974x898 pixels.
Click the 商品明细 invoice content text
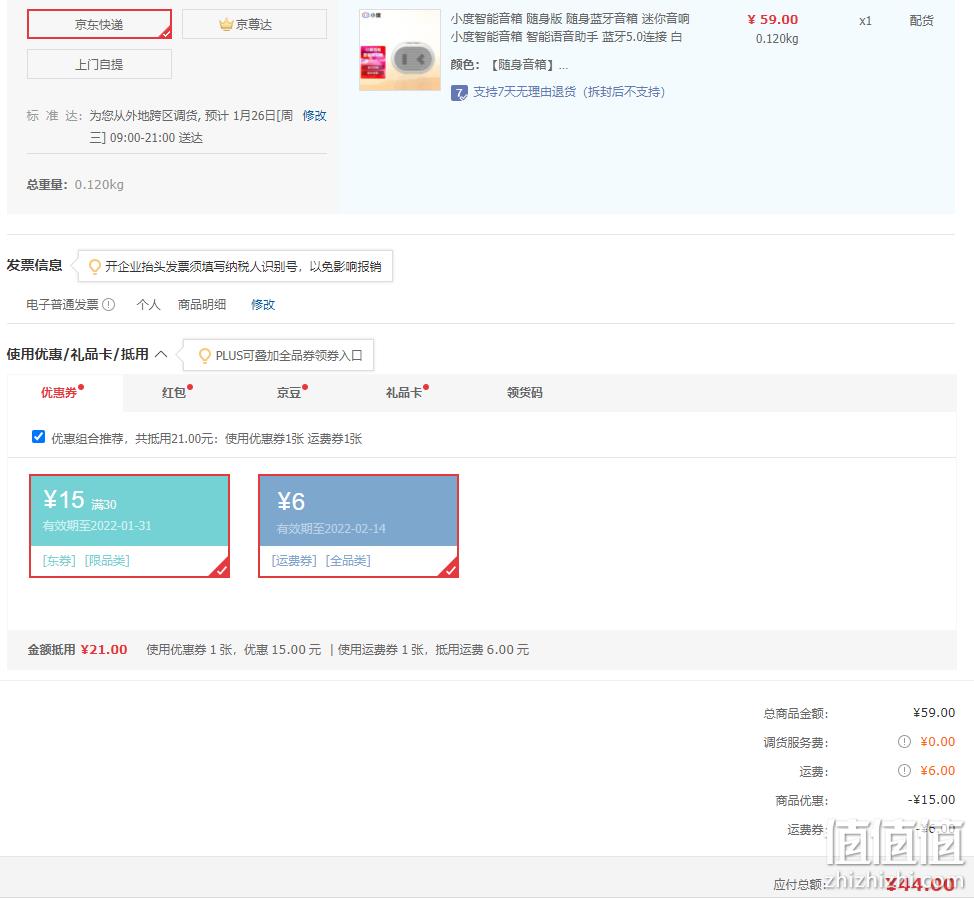202,304
